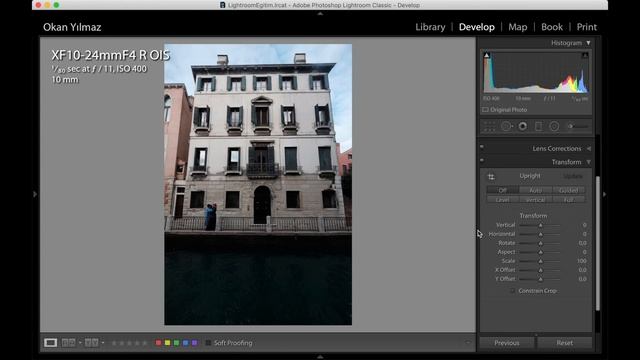
Task: Select the Graduated Filter tool
Action: (538, 127)
